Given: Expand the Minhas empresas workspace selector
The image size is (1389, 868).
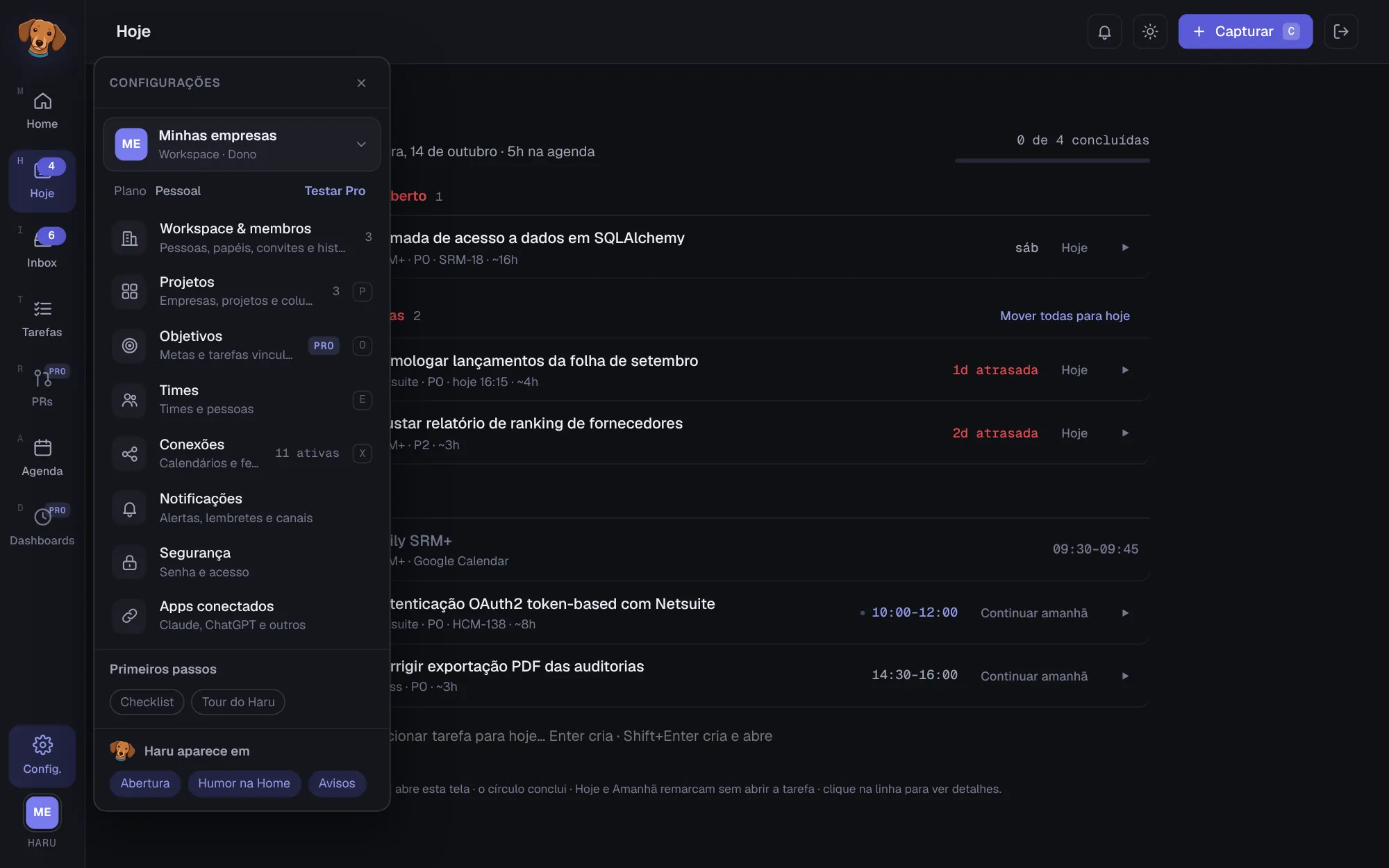Looking at the screenshot, I should pyautogui.click(x=242, y=144).
